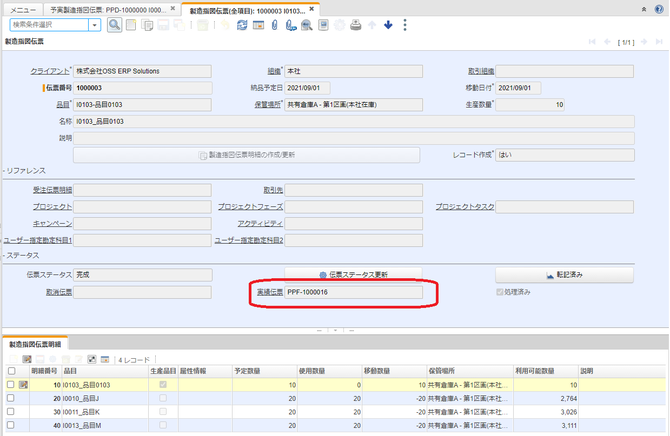Check the row 10 selection checkbox
The image size is (670, 436).
(x=11, y=385)
